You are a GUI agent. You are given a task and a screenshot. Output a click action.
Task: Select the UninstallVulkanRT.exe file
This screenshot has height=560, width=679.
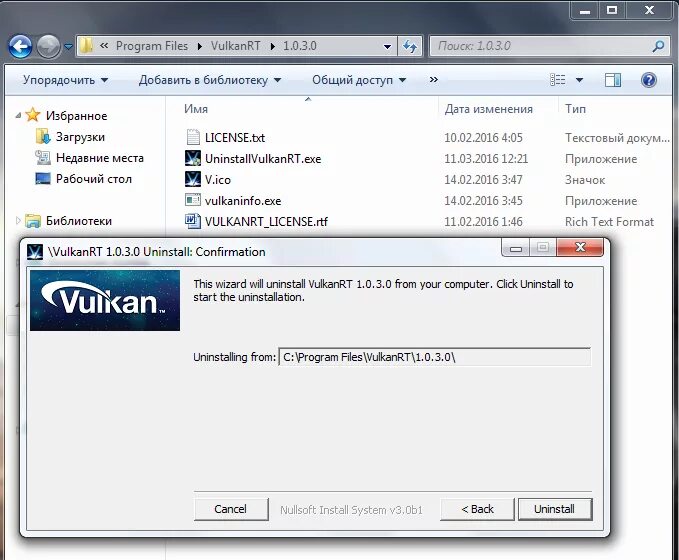(x=263, y=159)
